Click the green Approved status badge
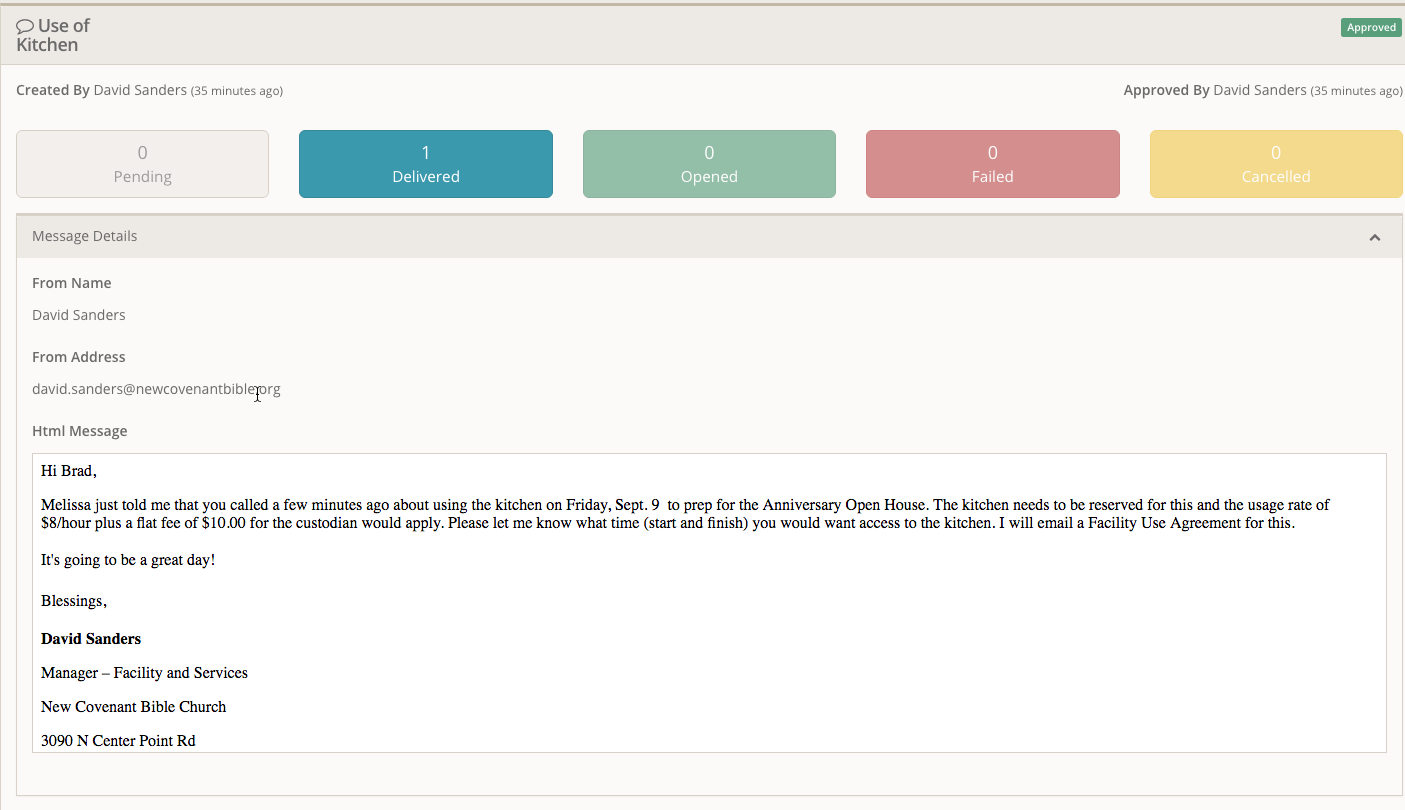This screenshot has width=1405, height=810. pyautogui.click(x=1370, y=28)
